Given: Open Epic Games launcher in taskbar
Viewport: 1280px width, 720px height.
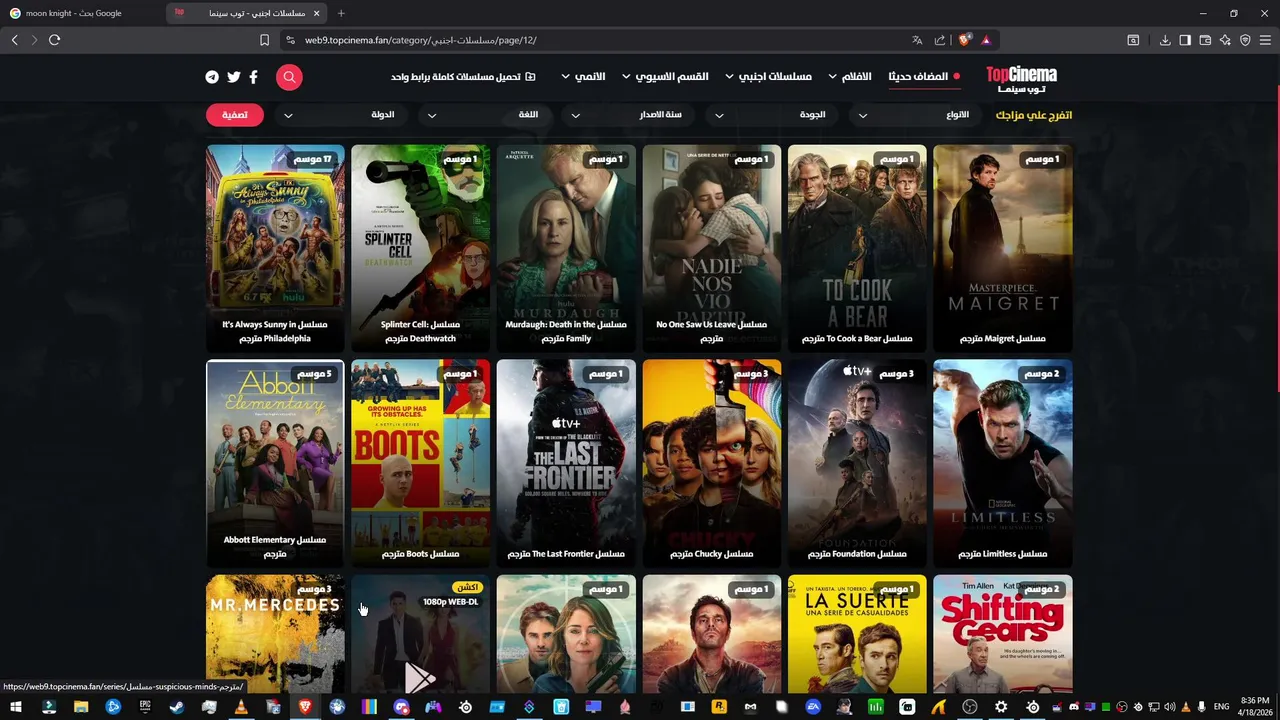Looking at the screenshot, I should [145, 707].
